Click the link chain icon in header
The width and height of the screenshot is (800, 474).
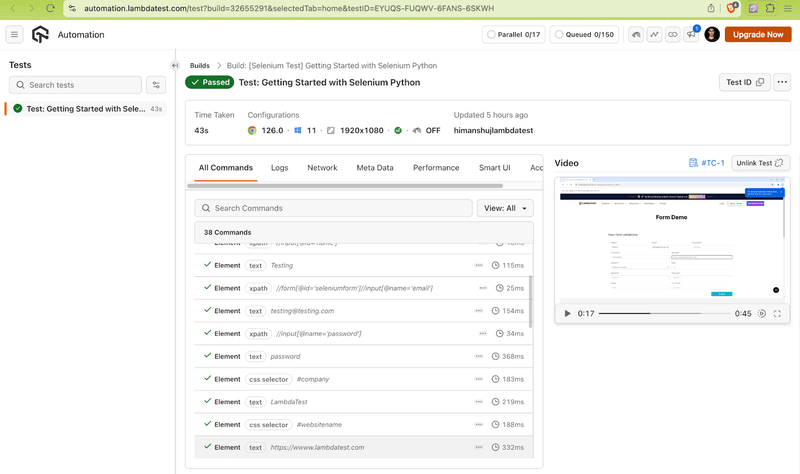point(673,35)
